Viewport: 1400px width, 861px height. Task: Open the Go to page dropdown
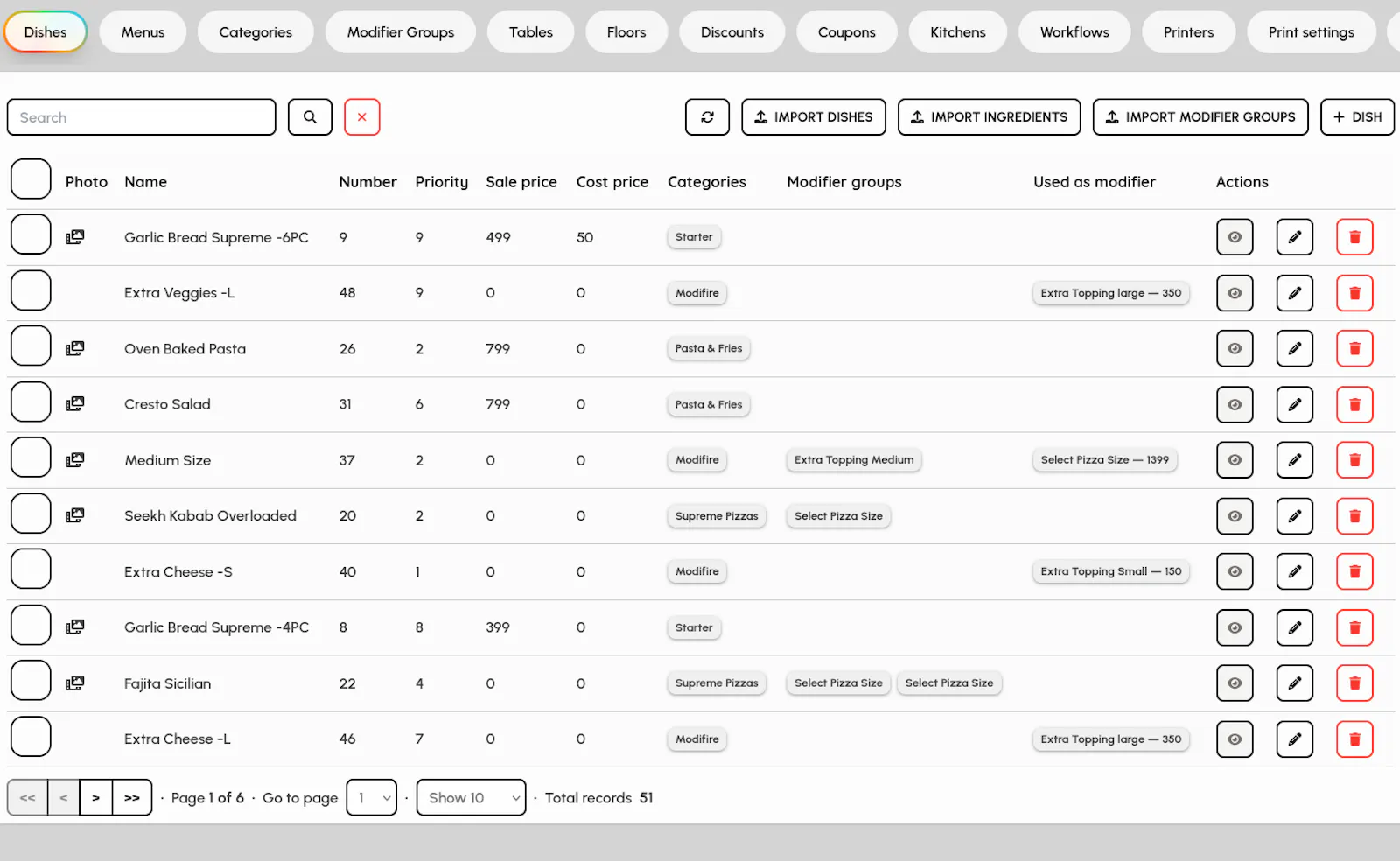click(372, 797)
